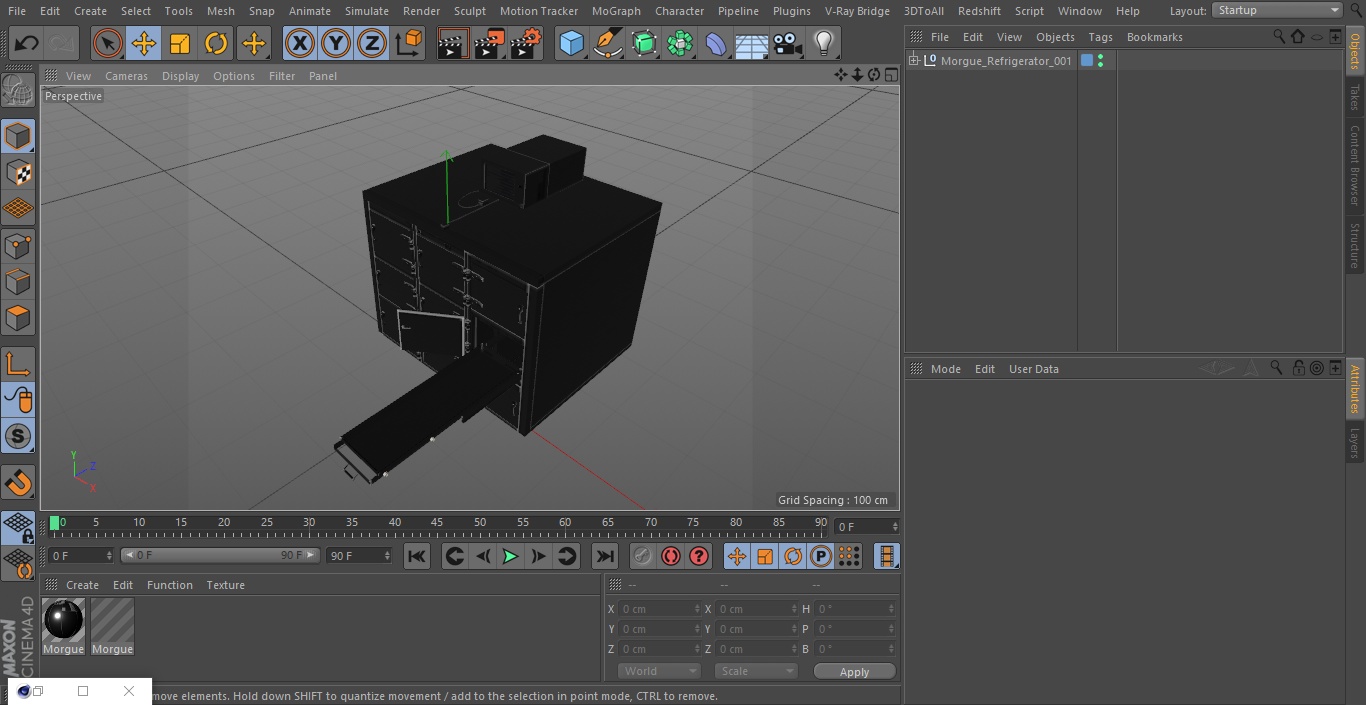The height and width of the screenshot is (705, 1366).
Task: Click the X position input field
Action: click(659, 609)
